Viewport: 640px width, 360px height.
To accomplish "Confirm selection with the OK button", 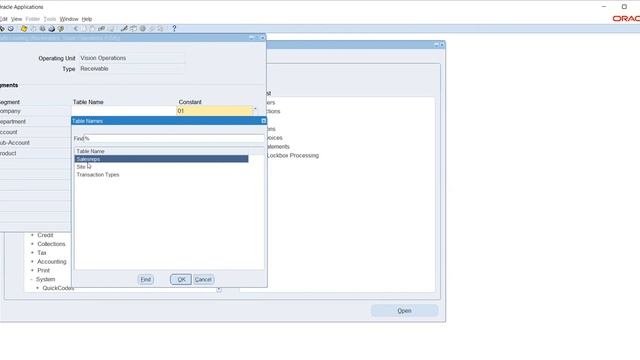I will [181, 280].
